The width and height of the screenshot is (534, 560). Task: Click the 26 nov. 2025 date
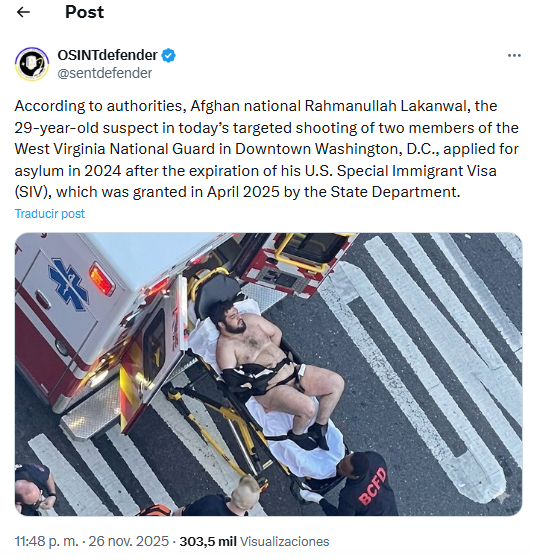(x=129, y=541)
